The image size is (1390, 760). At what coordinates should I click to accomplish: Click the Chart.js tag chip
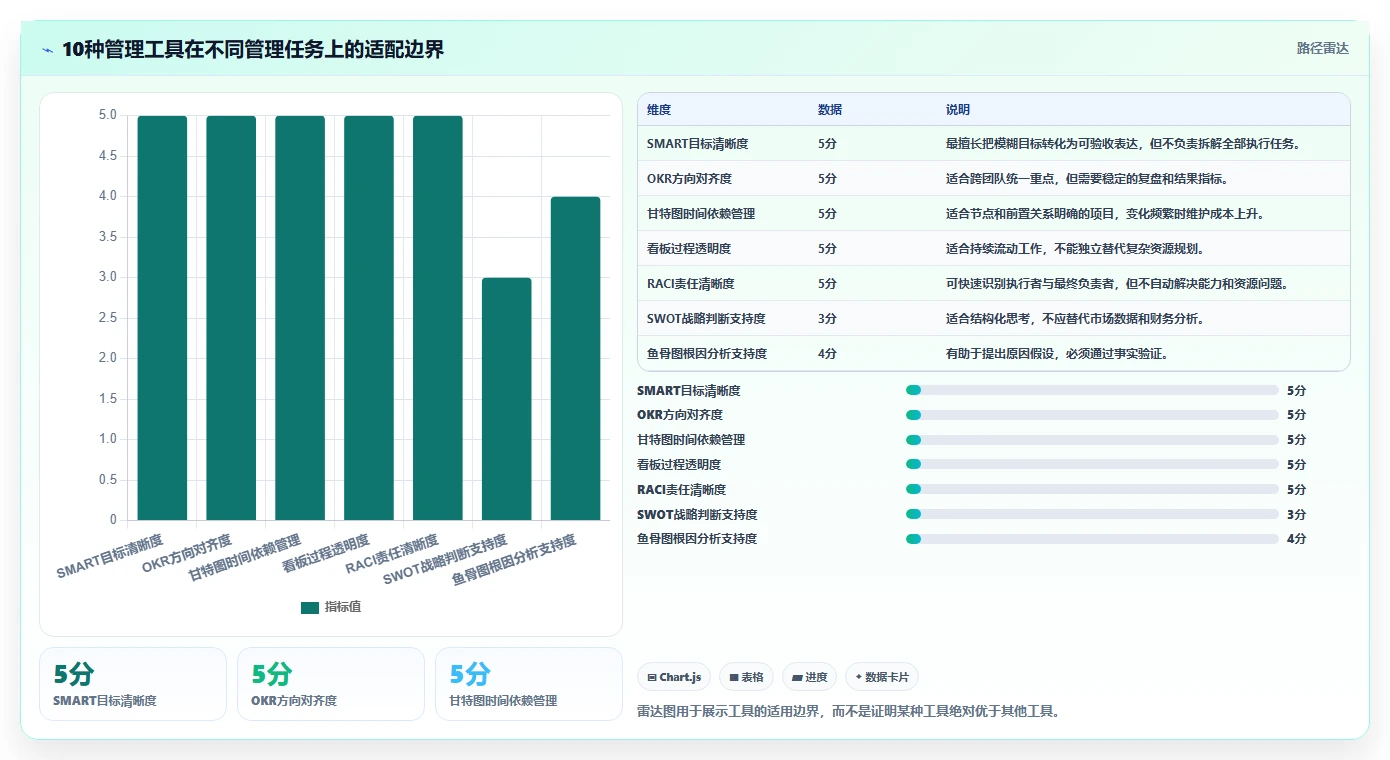click(675, 677)
